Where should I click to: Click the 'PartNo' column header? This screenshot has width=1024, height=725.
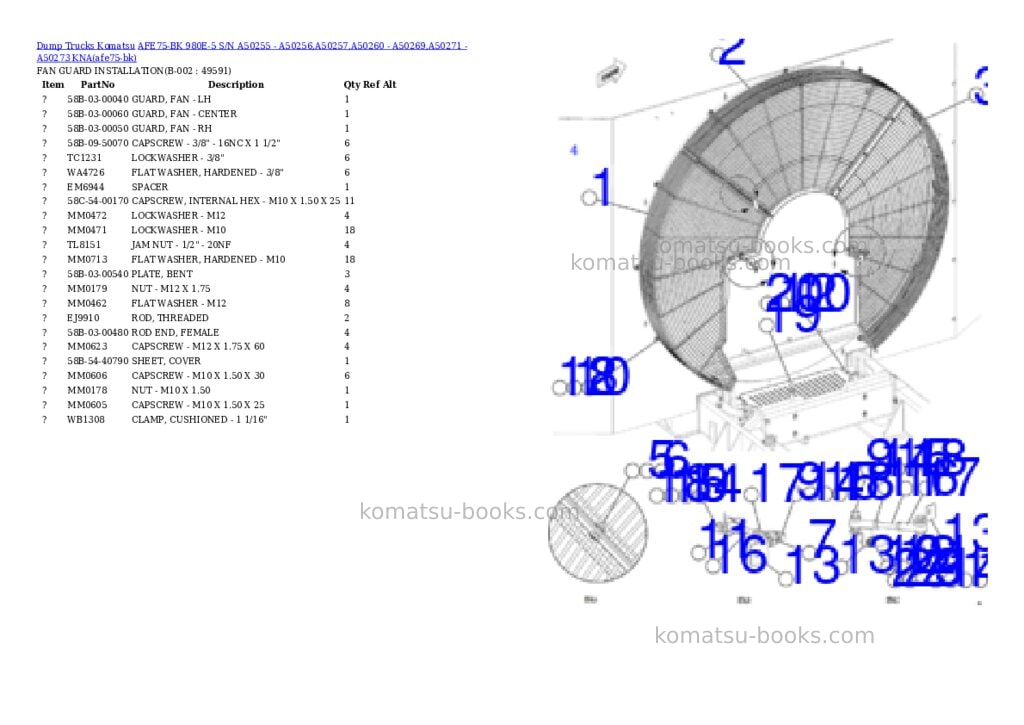pyautogui.click(x=97, y=84)
